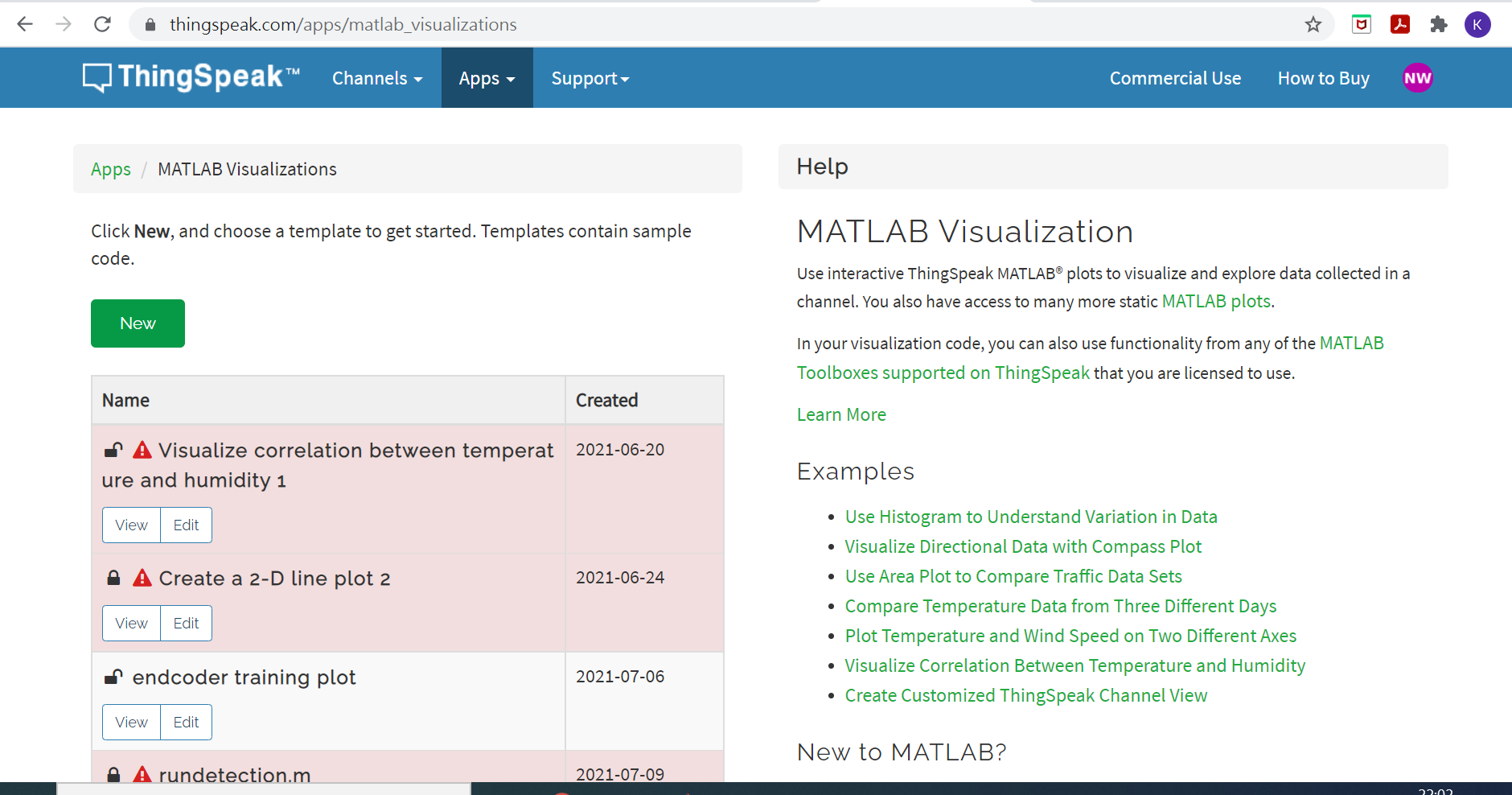1512x795 pixels.
Task: Click the bookmark star icon
Action: pyautogui.click(x=1313, y=25)
